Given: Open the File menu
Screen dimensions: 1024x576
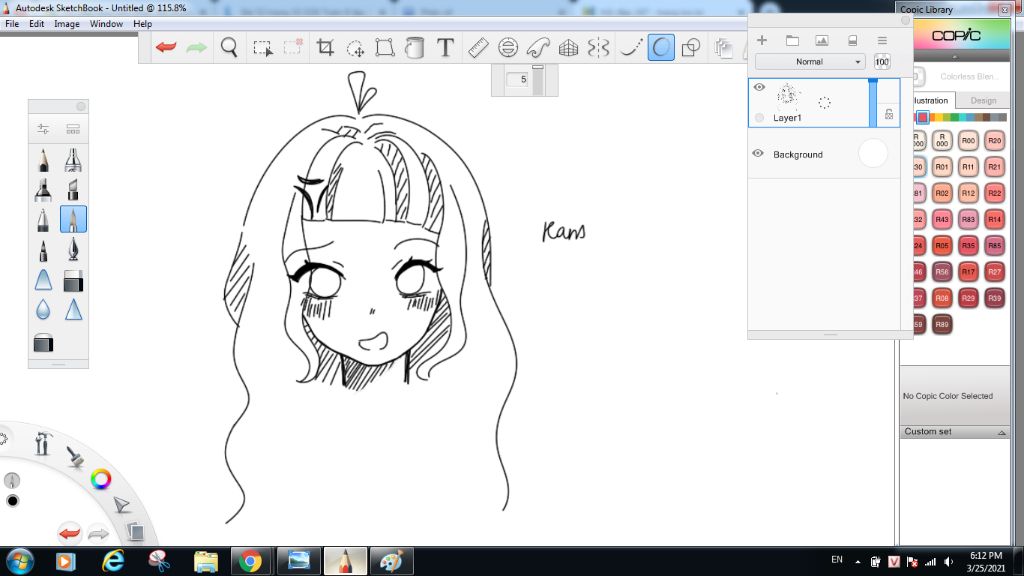Looking at the screenshot, I should (x=12, y=24).
